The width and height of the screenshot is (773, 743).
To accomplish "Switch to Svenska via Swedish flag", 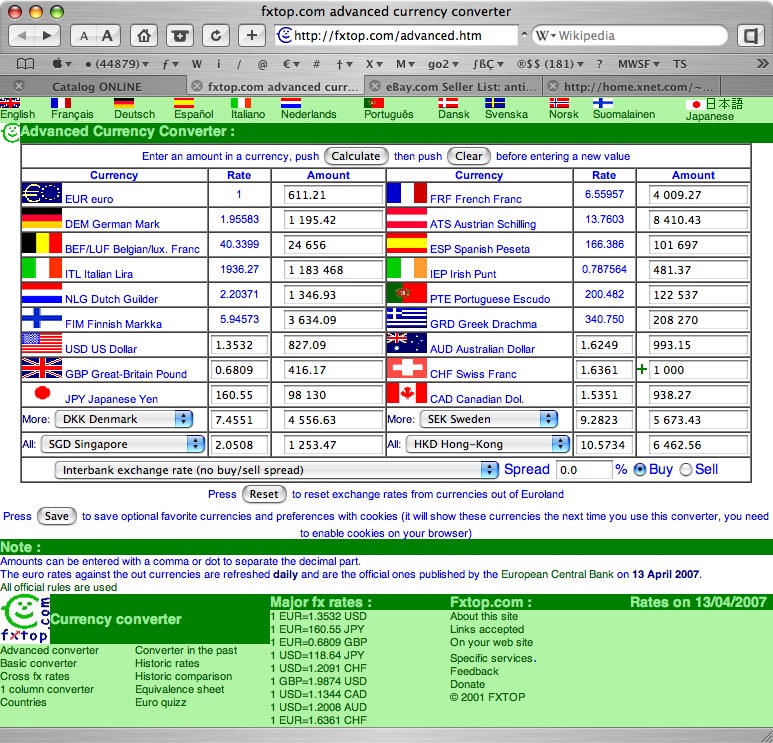I will pyautogui.click(x=495, y=103).
